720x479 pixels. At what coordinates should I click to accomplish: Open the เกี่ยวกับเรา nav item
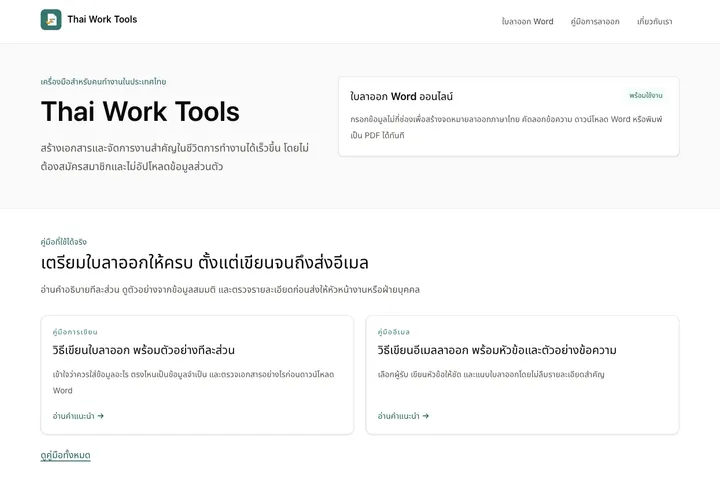pyautogui.click(x=654, y=22)
